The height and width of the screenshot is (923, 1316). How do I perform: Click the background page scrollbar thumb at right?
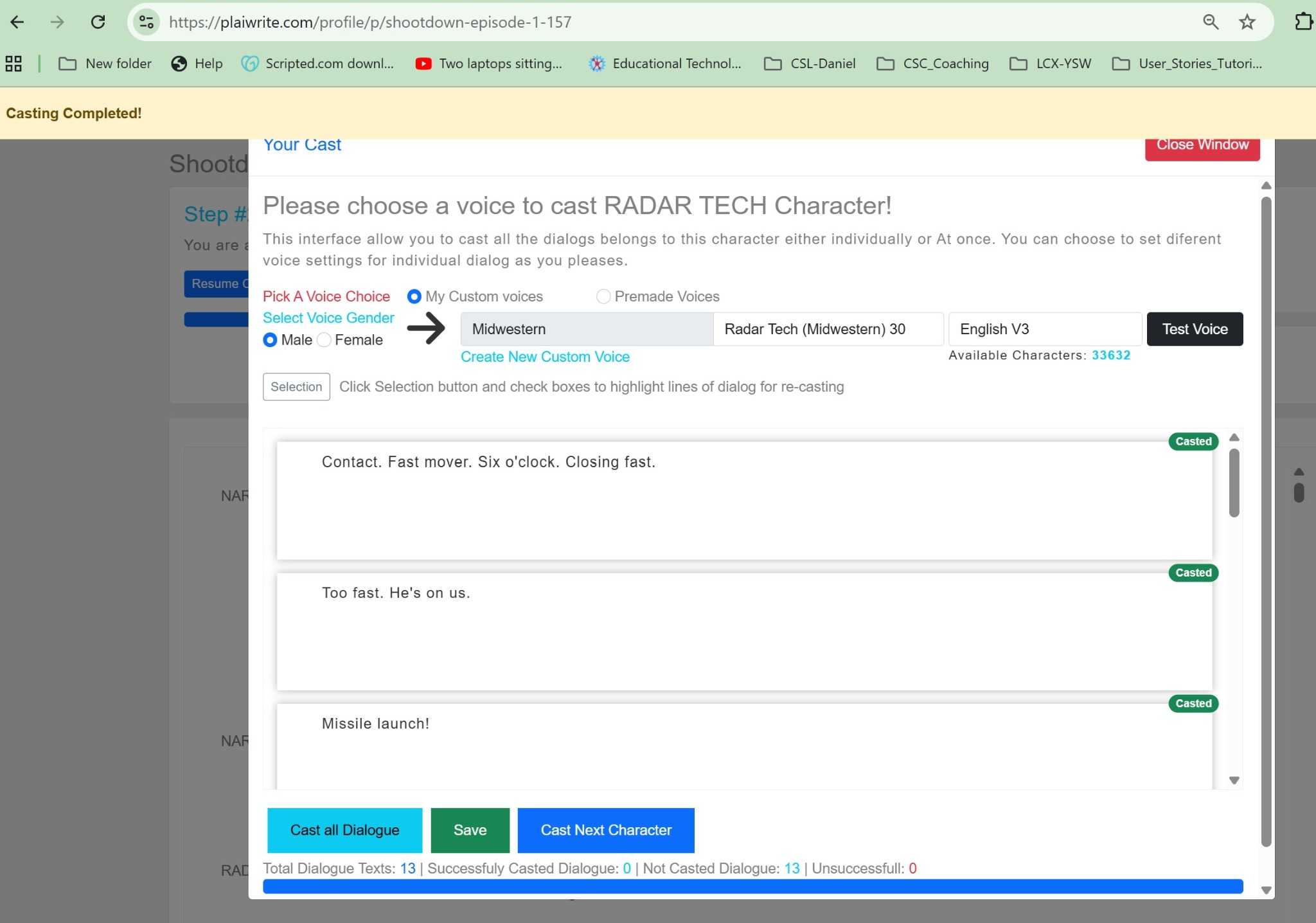[x=1299, y=492]
